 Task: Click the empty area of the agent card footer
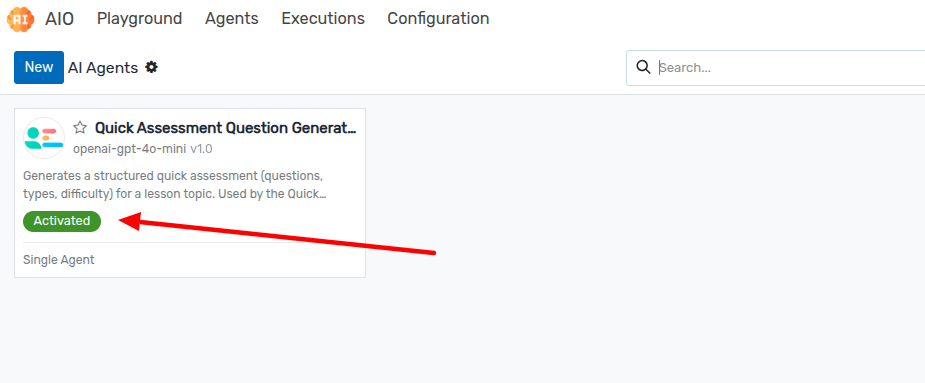coord(230,260)
